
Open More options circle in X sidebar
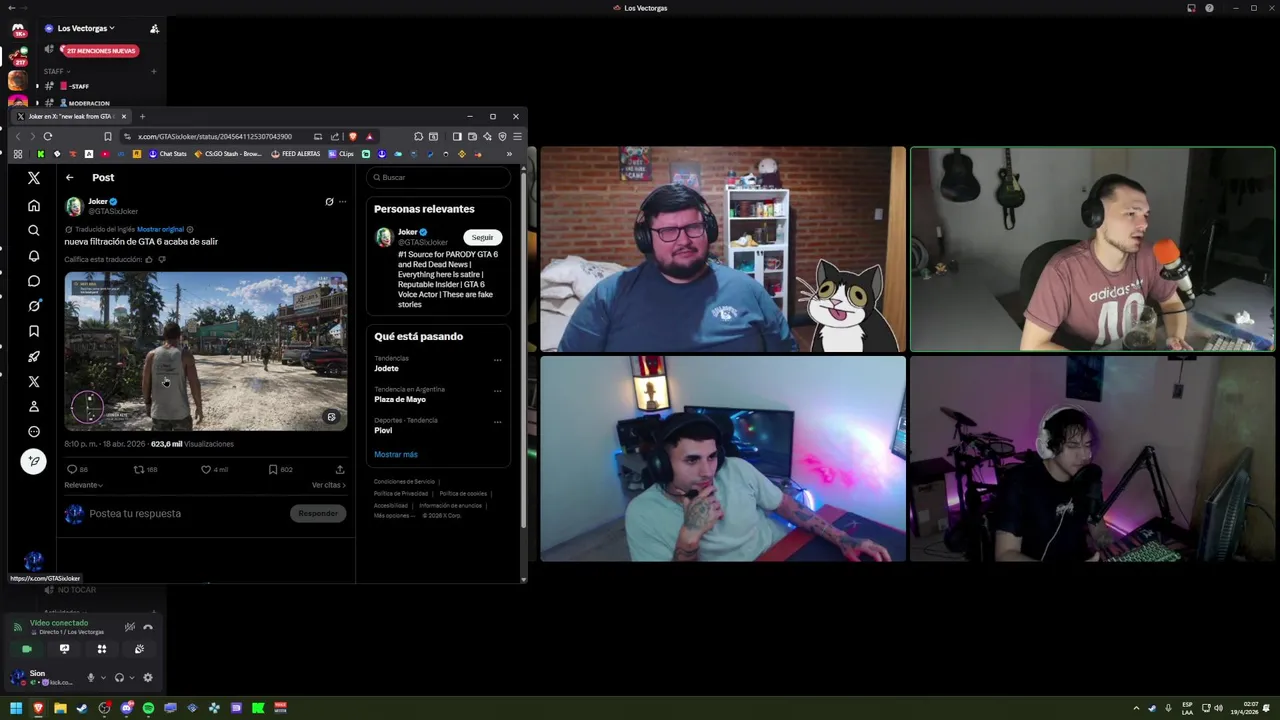click(34, 432)
